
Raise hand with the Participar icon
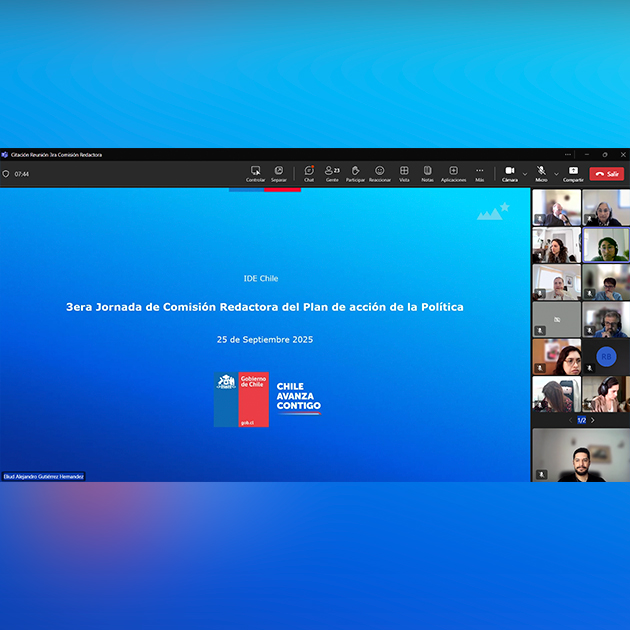pos(355,173)
